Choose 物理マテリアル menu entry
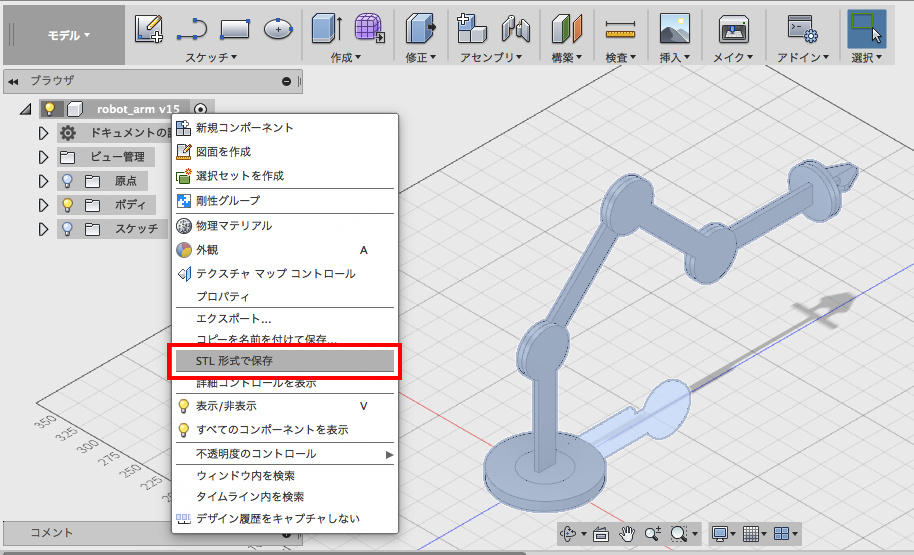Screen dimensions: 914x555 (285, 226)
